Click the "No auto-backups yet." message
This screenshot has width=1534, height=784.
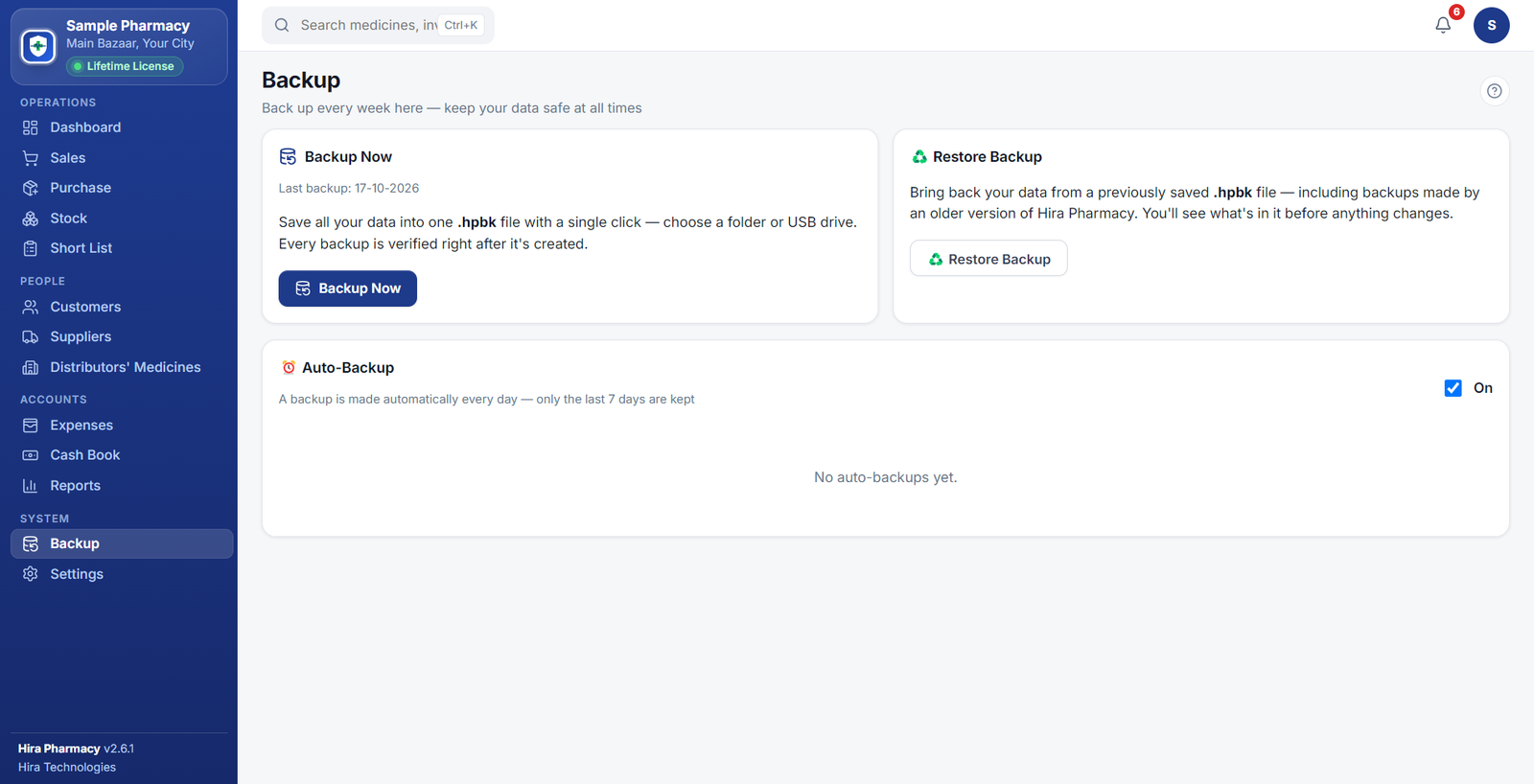click(885, 477)
